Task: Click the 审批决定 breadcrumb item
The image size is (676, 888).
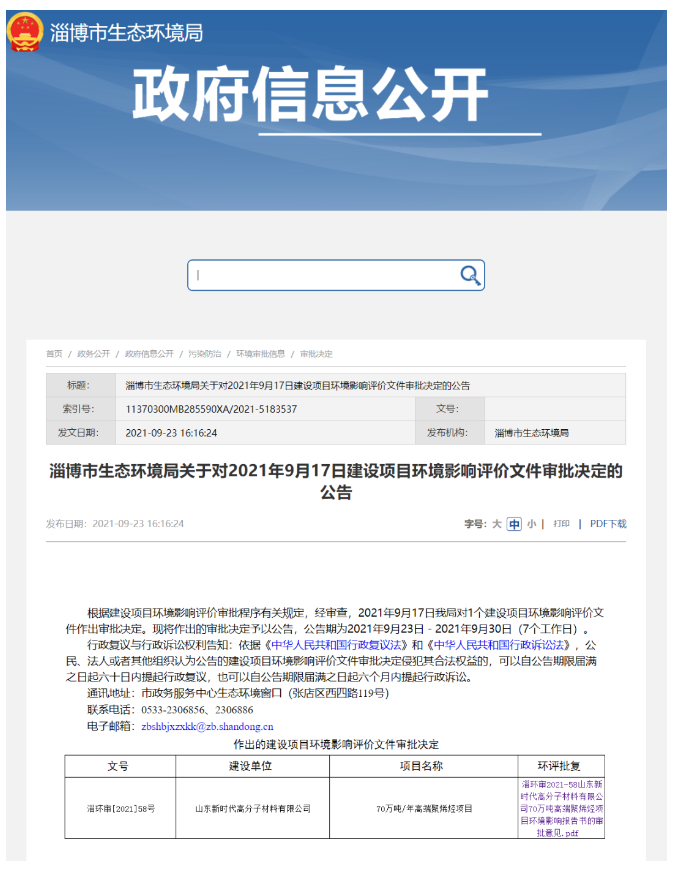Action: click(x=316, y=354)
